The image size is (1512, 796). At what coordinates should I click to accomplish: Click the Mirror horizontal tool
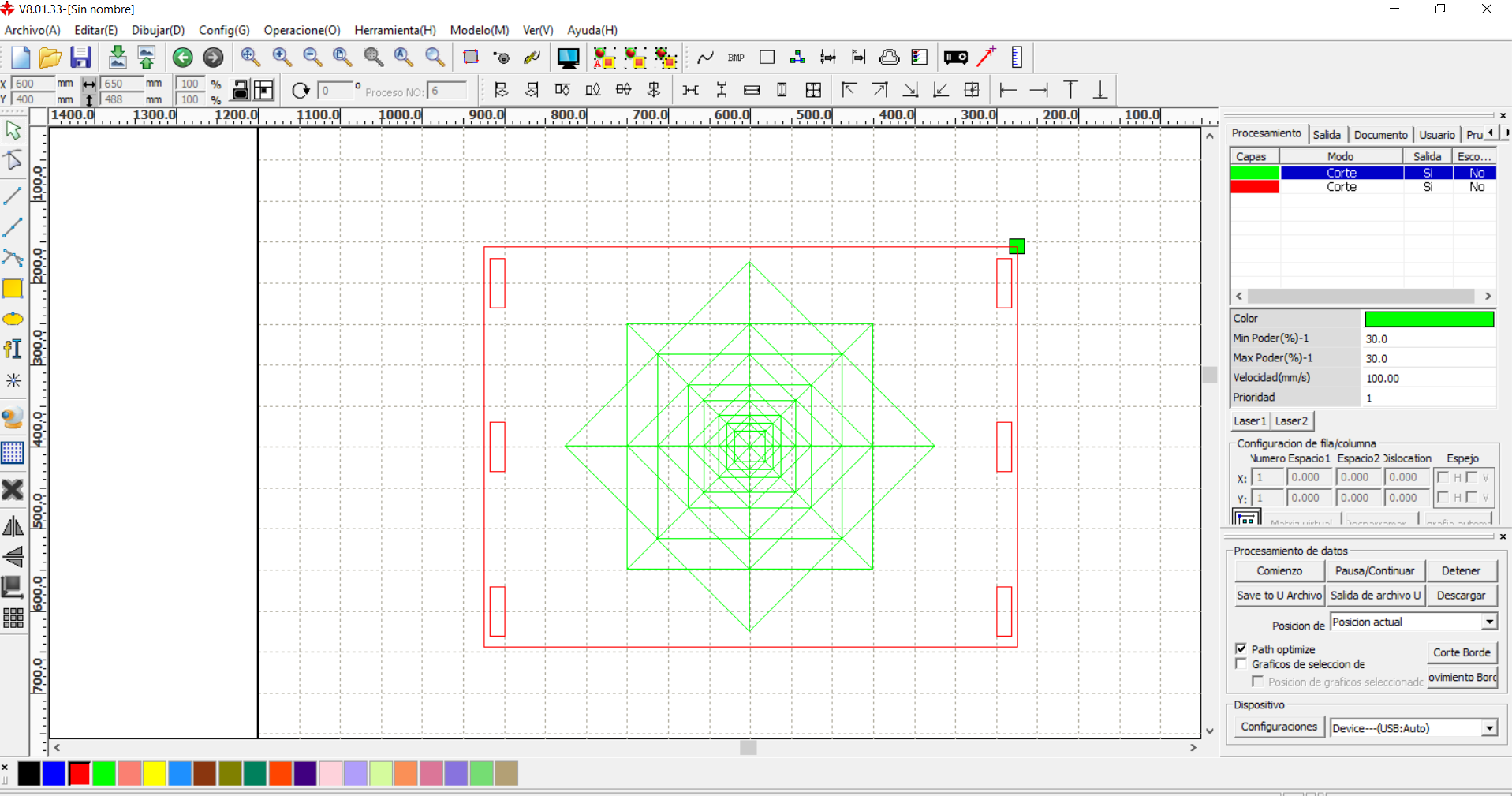click(13, 526)
